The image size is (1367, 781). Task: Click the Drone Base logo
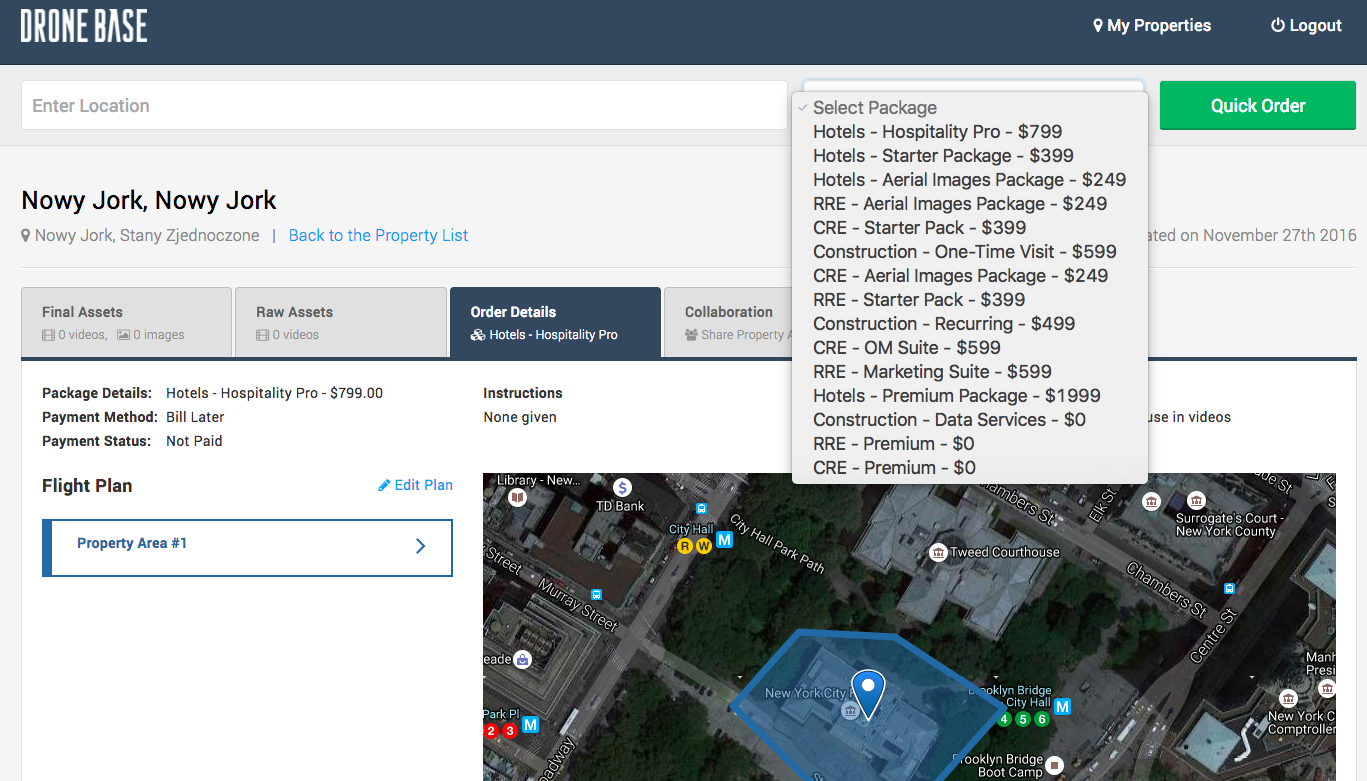pos(84,26)
